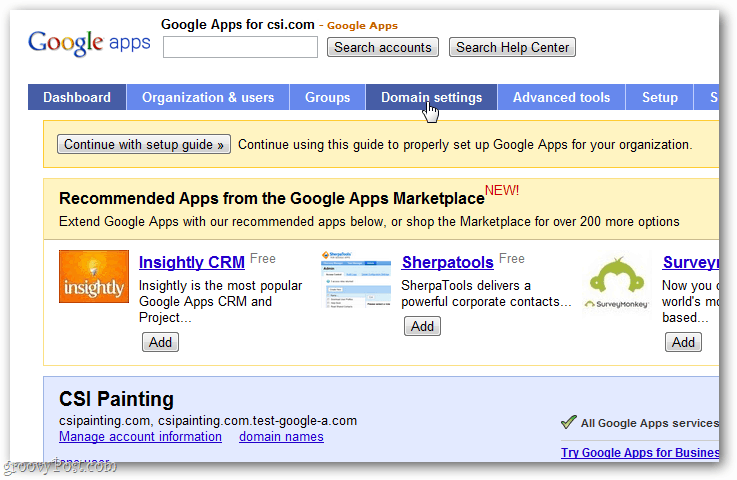This screenshot has width=737, height=480.
Task: Click the Google apps logo
Action: 89,43
